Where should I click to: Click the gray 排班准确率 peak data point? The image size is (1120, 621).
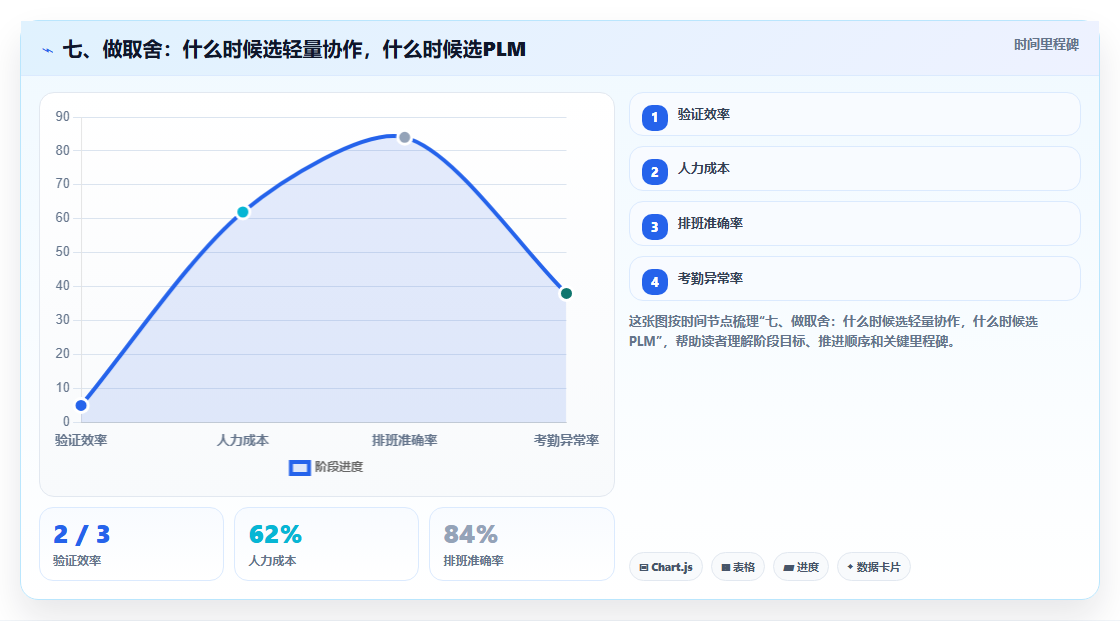tap(404, 137)
